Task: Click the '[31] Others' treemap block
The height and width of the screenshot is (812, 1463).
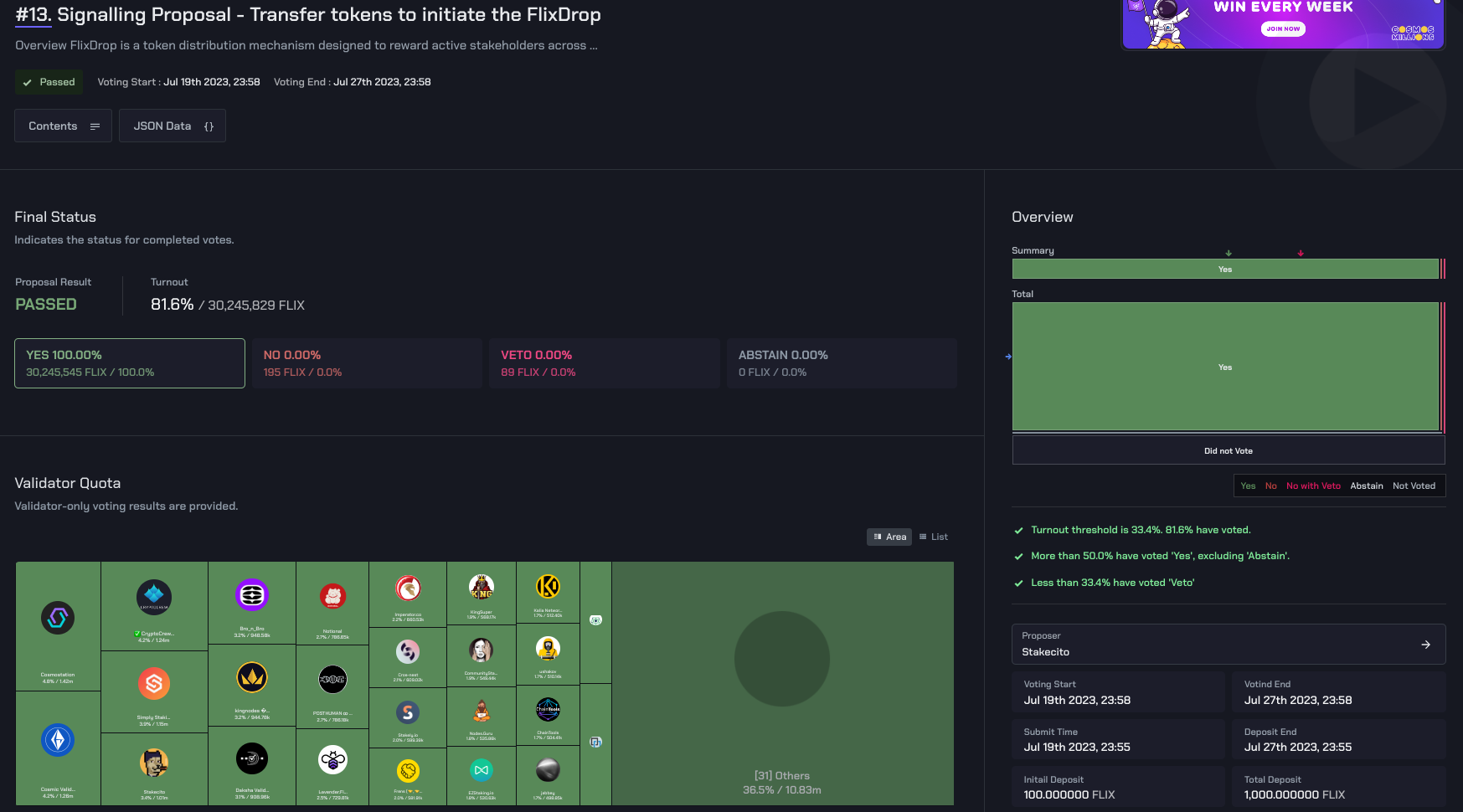Action: click(x=782, y=683)
